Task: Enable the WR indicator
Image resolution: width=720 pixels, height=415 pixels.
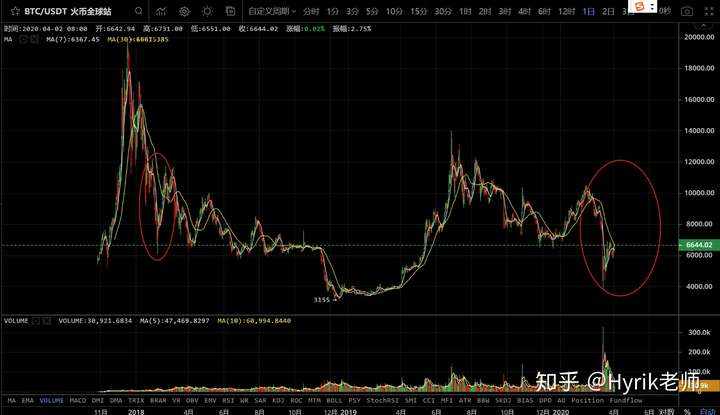Action: [244, 400]
